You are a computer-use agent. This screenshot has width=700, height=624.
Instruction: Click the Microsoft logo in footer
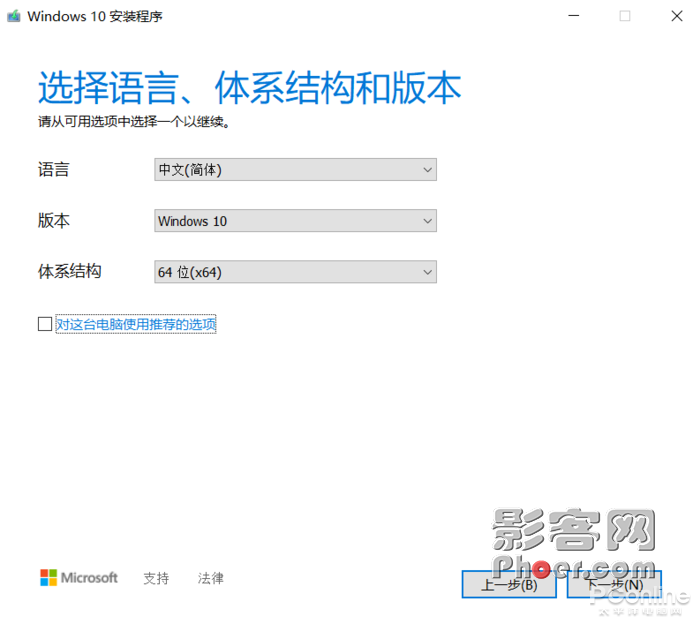coord(79,578)
